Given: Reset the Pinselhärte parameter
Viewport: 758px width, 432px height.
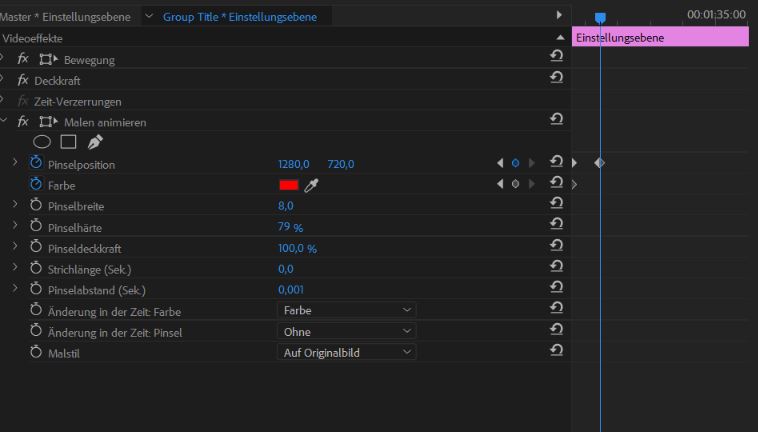Looking at the screenshot, I should (x=556, y=224).
